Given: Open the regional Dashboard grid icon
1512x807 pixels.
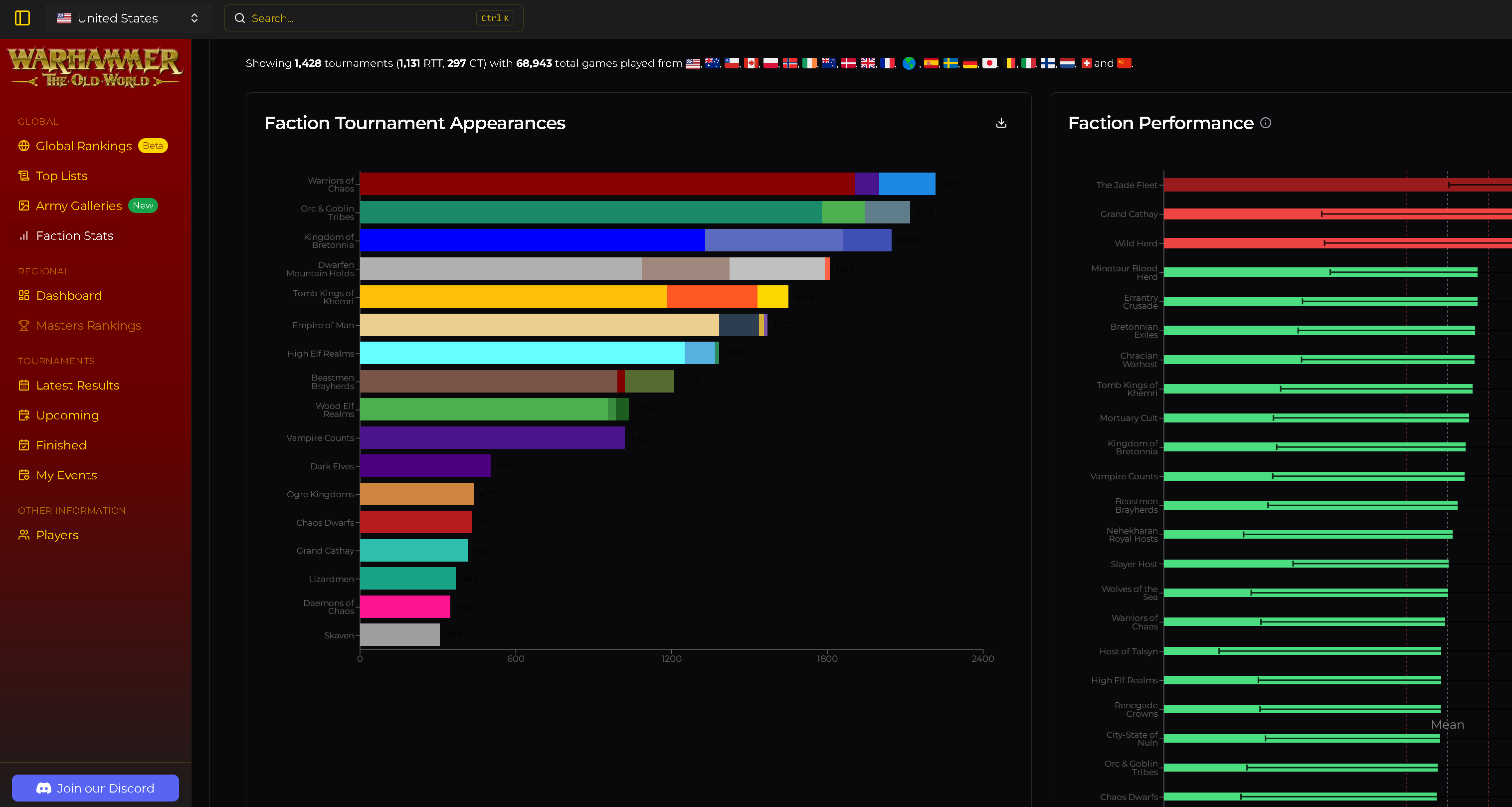Looking at the screenshot, I should click(23, 295).
